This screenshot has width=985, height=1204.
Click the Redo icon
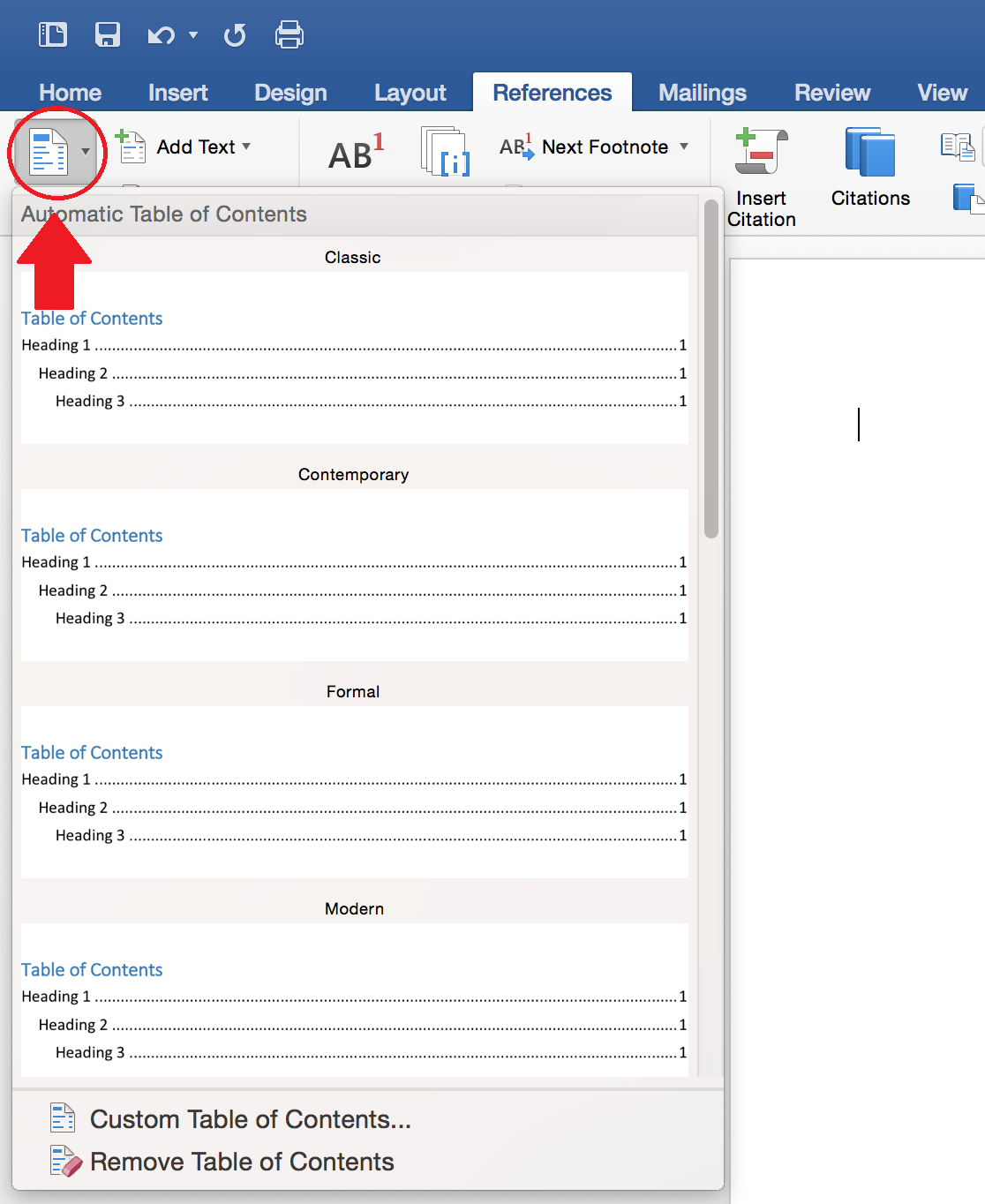pos(235,35)
